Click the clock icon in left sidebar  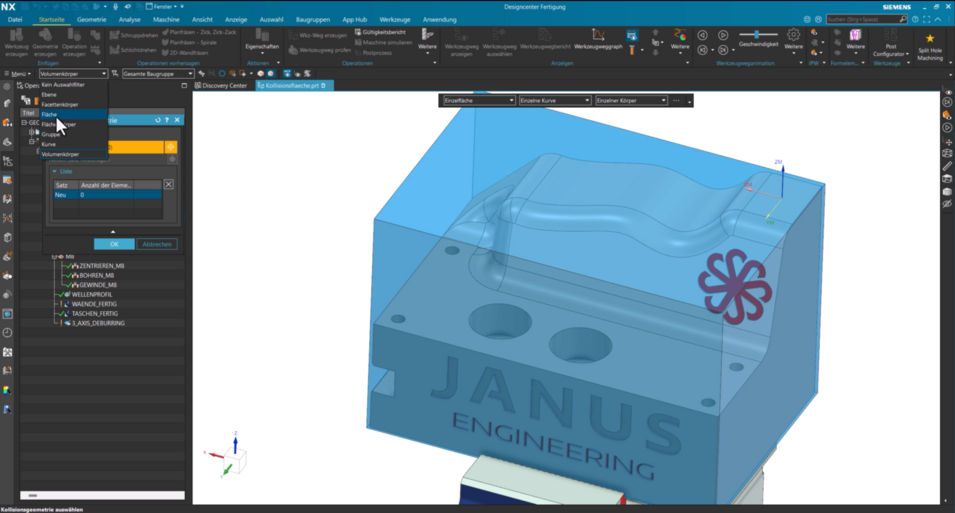tap(7, 333)
